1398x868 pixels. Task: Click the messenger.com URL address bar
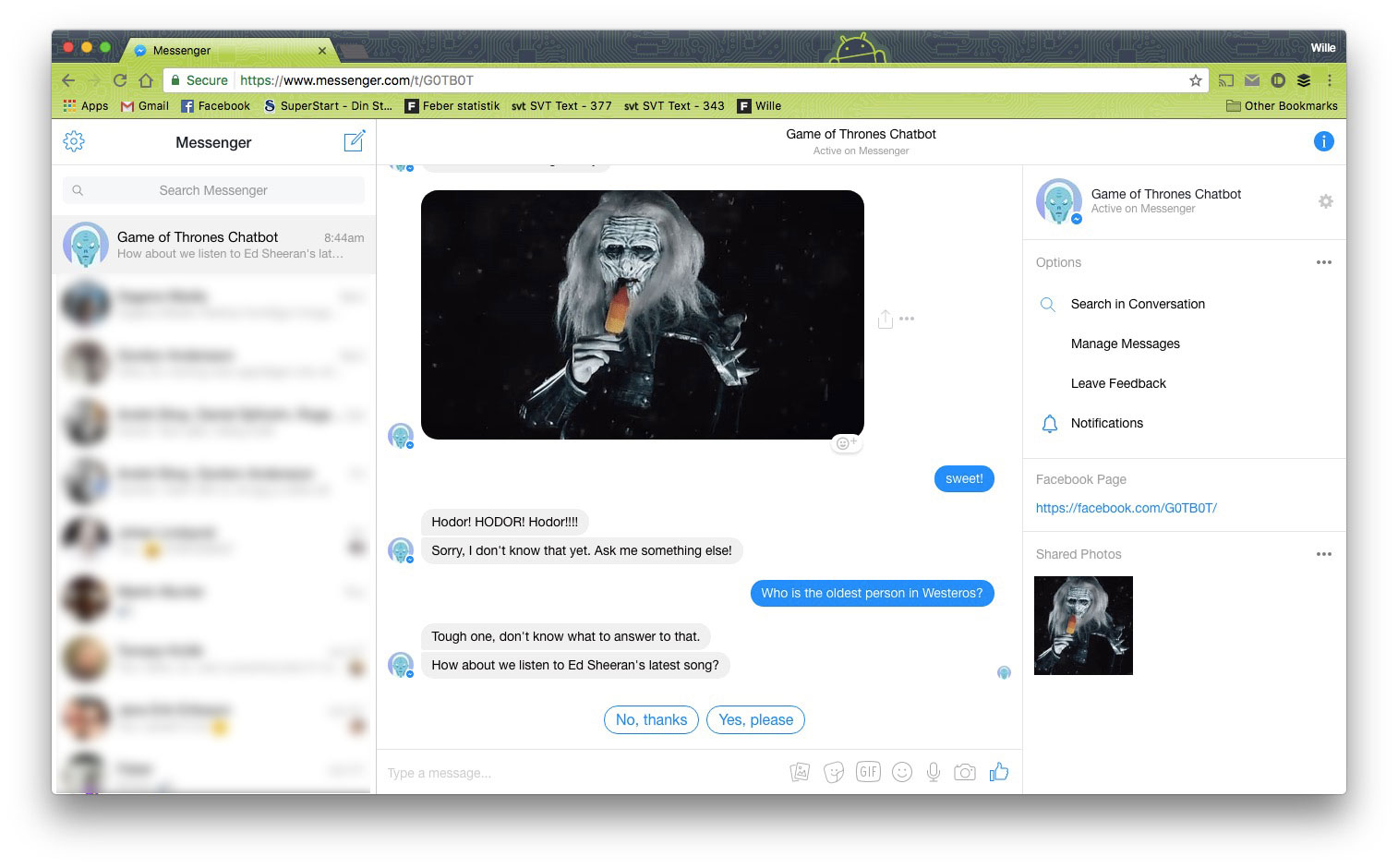[x=683, y=80]
